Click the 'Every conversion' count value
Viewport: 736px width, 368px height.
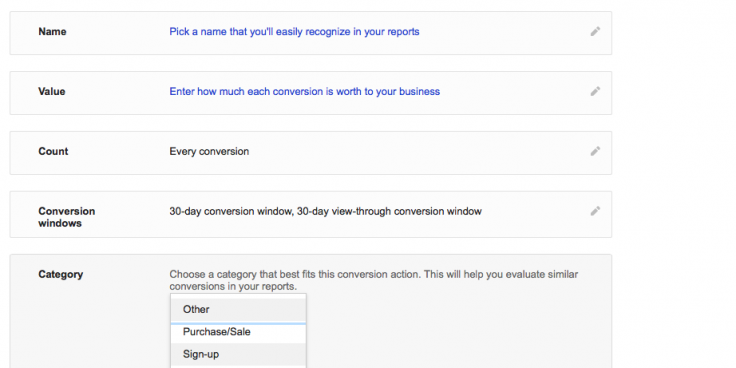(x=209, y=152)
